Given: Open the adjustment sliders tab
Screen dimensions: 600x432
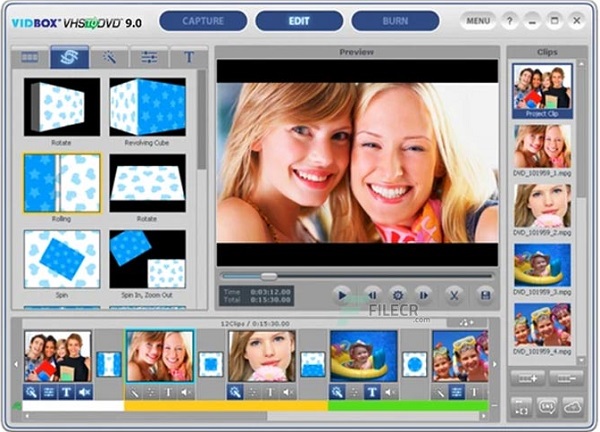Looking at the screenshot, I should 149,57.
